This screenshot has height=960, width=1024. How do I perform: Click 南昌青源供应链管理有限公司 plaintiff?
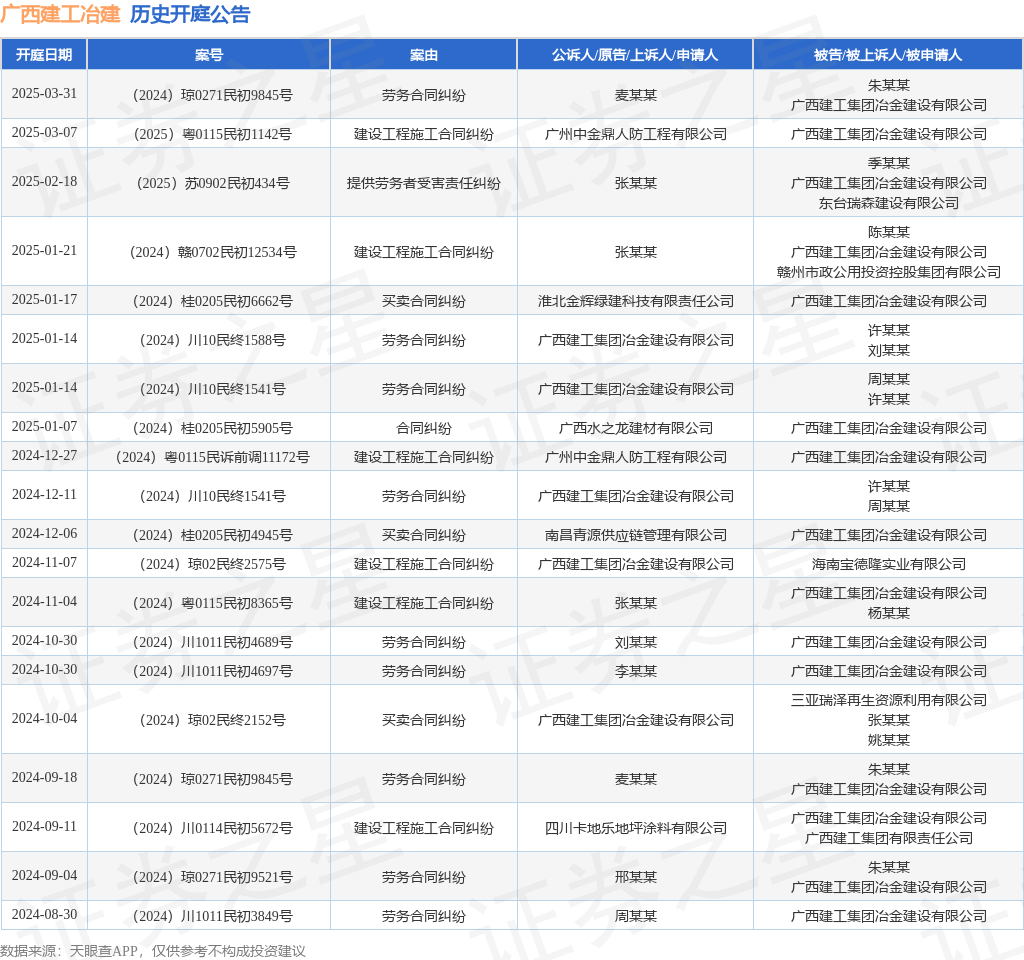pos(635,536)
